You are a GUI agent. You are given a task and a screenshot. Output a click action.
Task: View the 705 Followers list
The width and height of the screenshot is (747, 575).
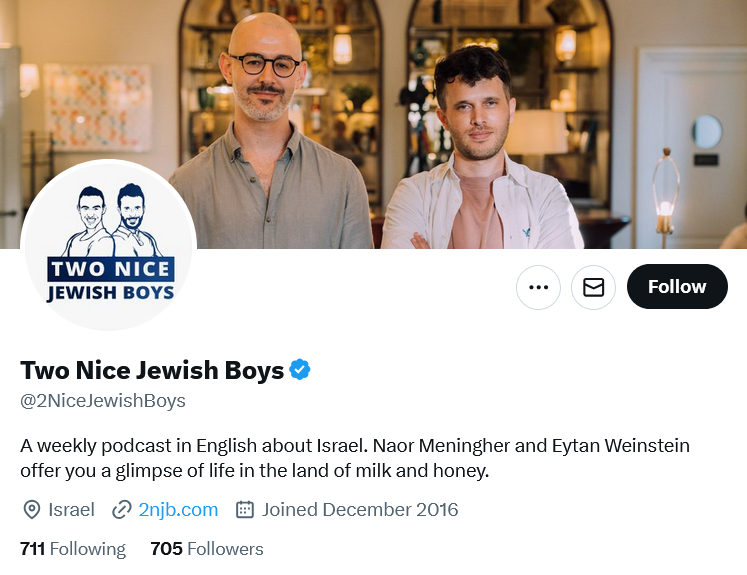click(207, 549)
